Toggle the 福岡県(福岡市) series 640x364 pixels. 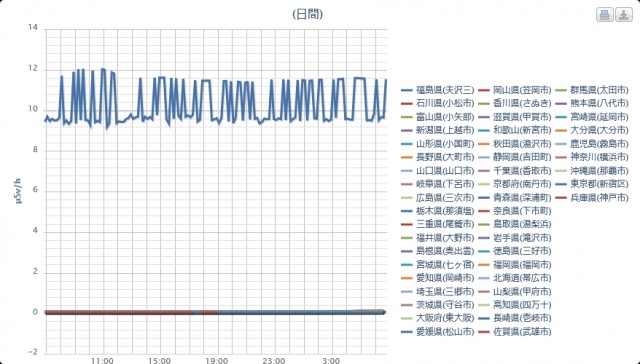click(x=515, y=265)
